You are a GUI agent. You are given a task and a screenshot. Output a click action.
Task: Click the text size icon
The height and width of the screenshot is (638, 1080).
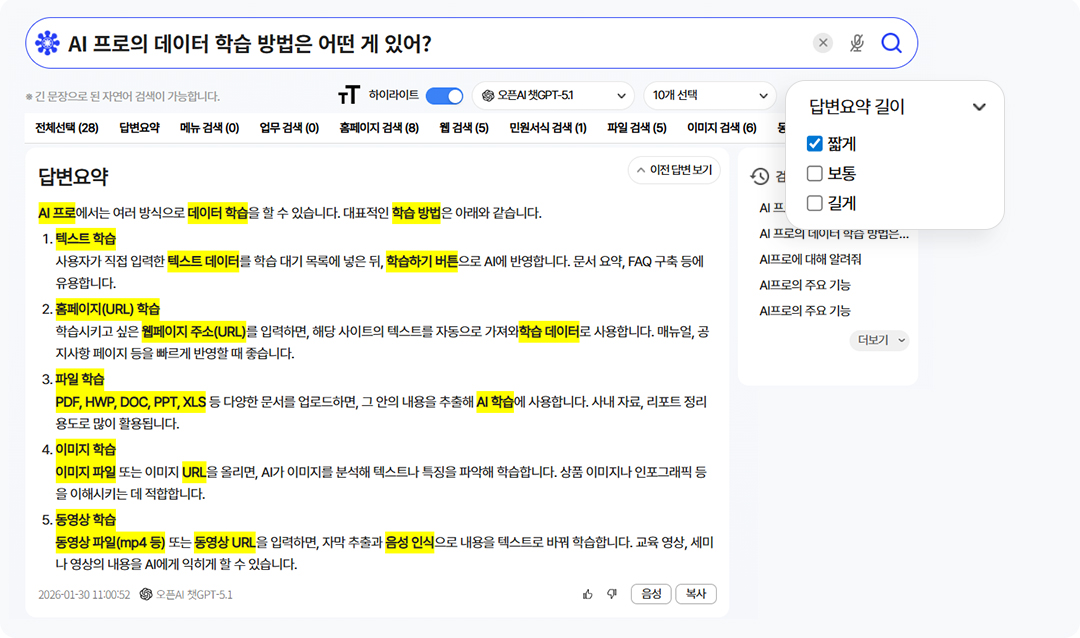[348, 96]
